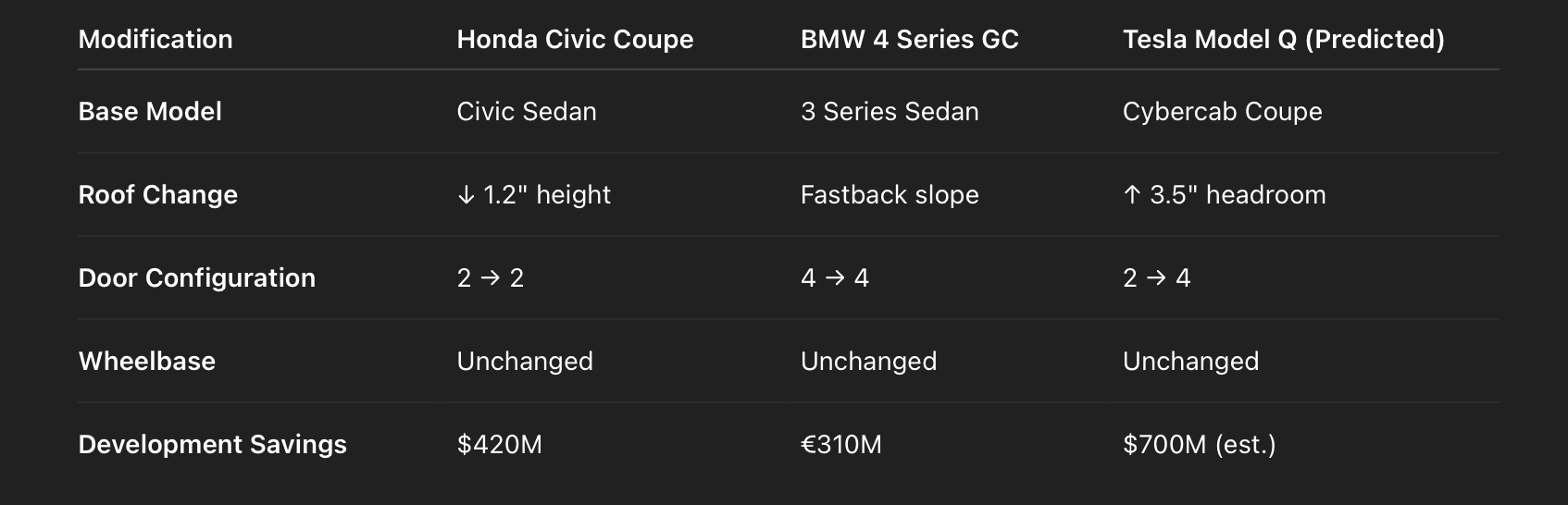
Task: Click the Door Configuration row label
Action: [197, 277]
